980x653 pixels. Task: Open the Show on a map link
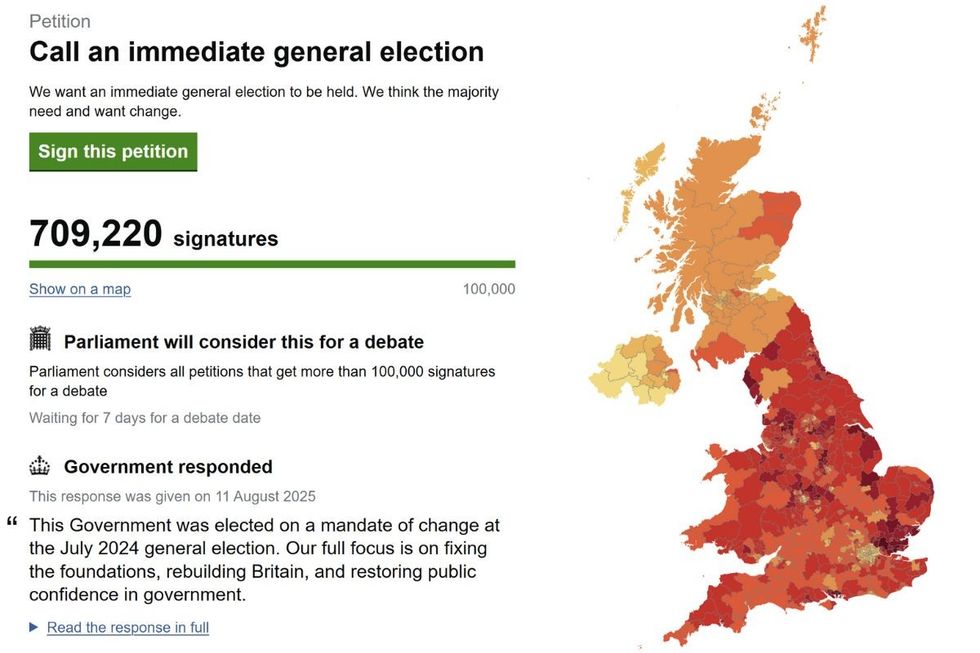pos(79,288)
